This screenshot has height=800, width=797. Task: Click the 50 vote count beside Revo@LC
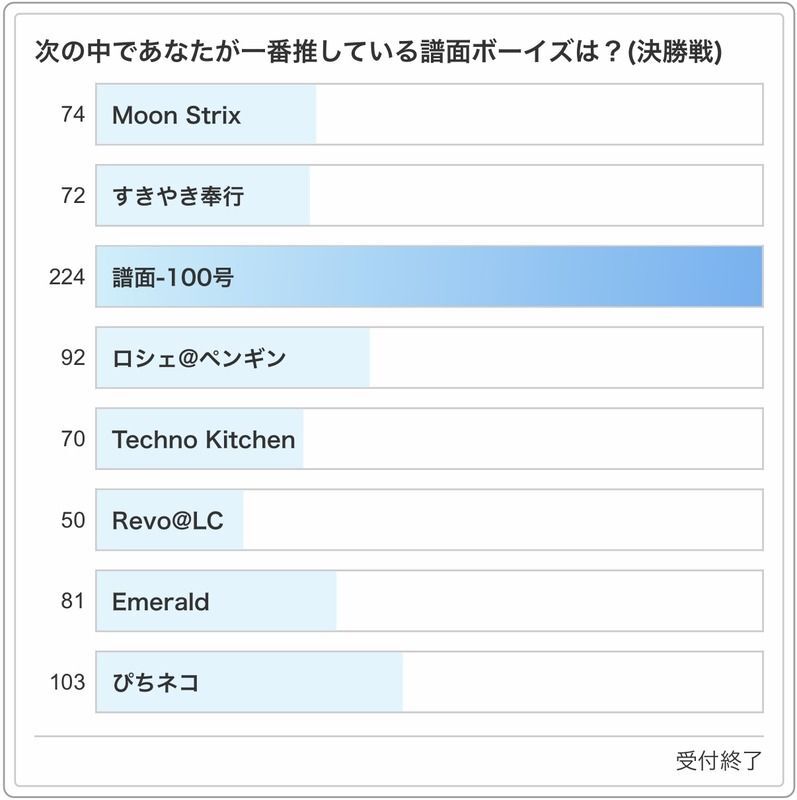[73, 520]
